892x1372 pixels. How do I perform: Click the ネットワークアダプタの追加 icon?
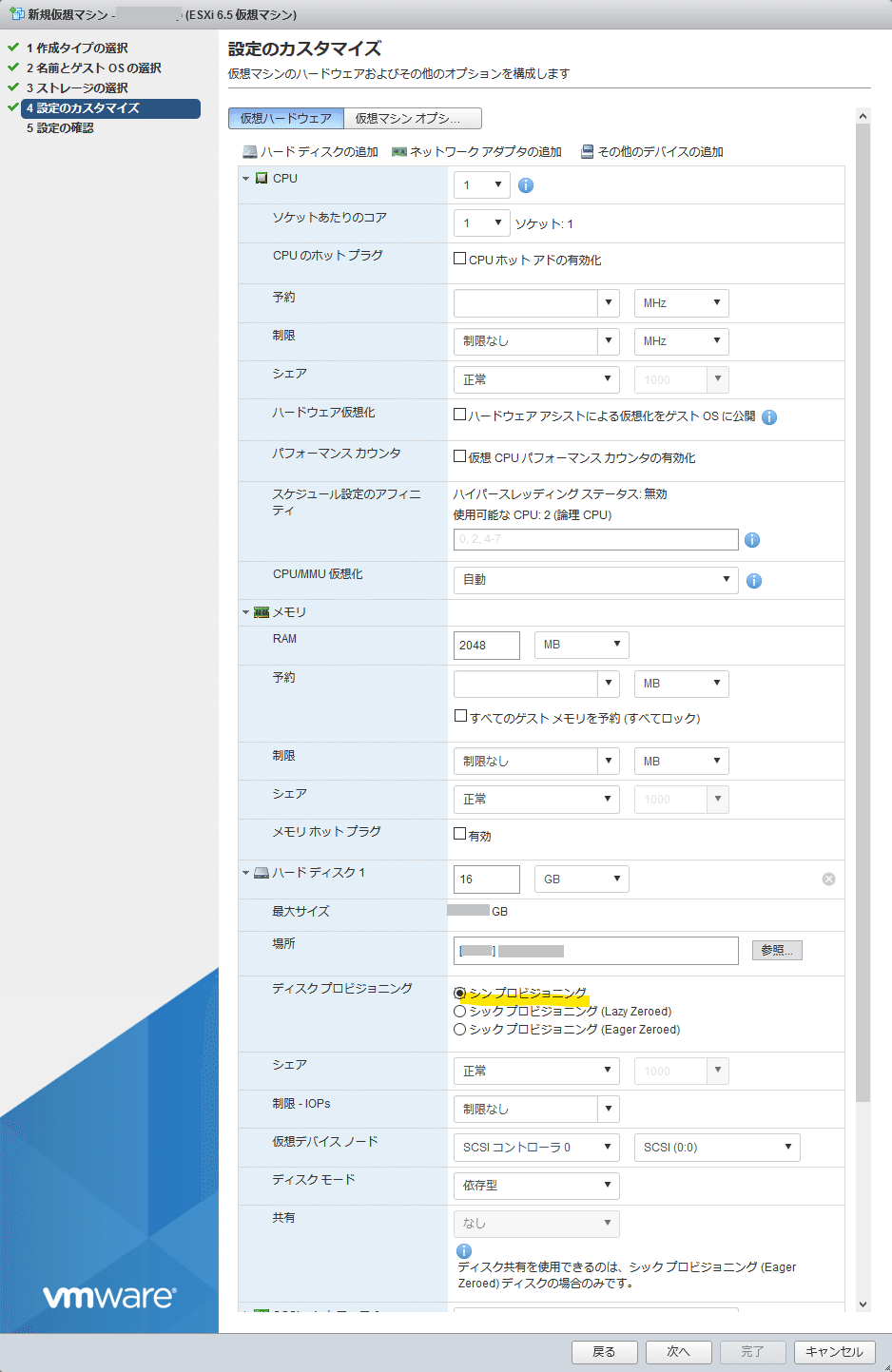pos(401,150)
